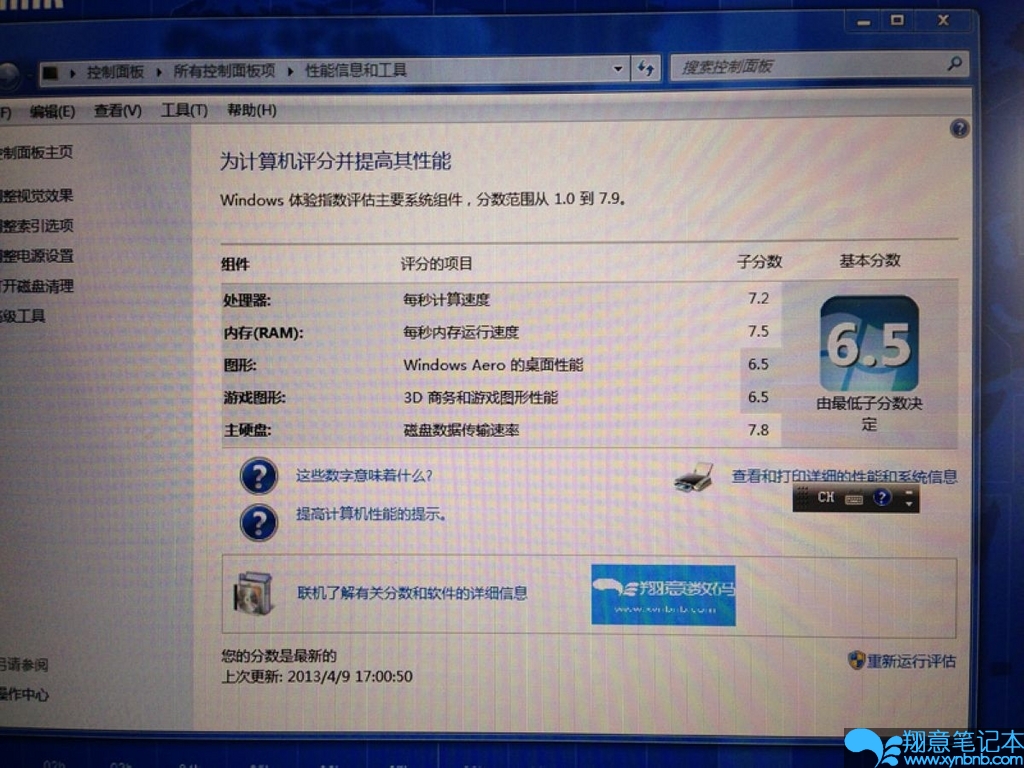The image size is (1024, 768).
Task: Click the 重新运行评估 link
Action: [x=911, y=661]
